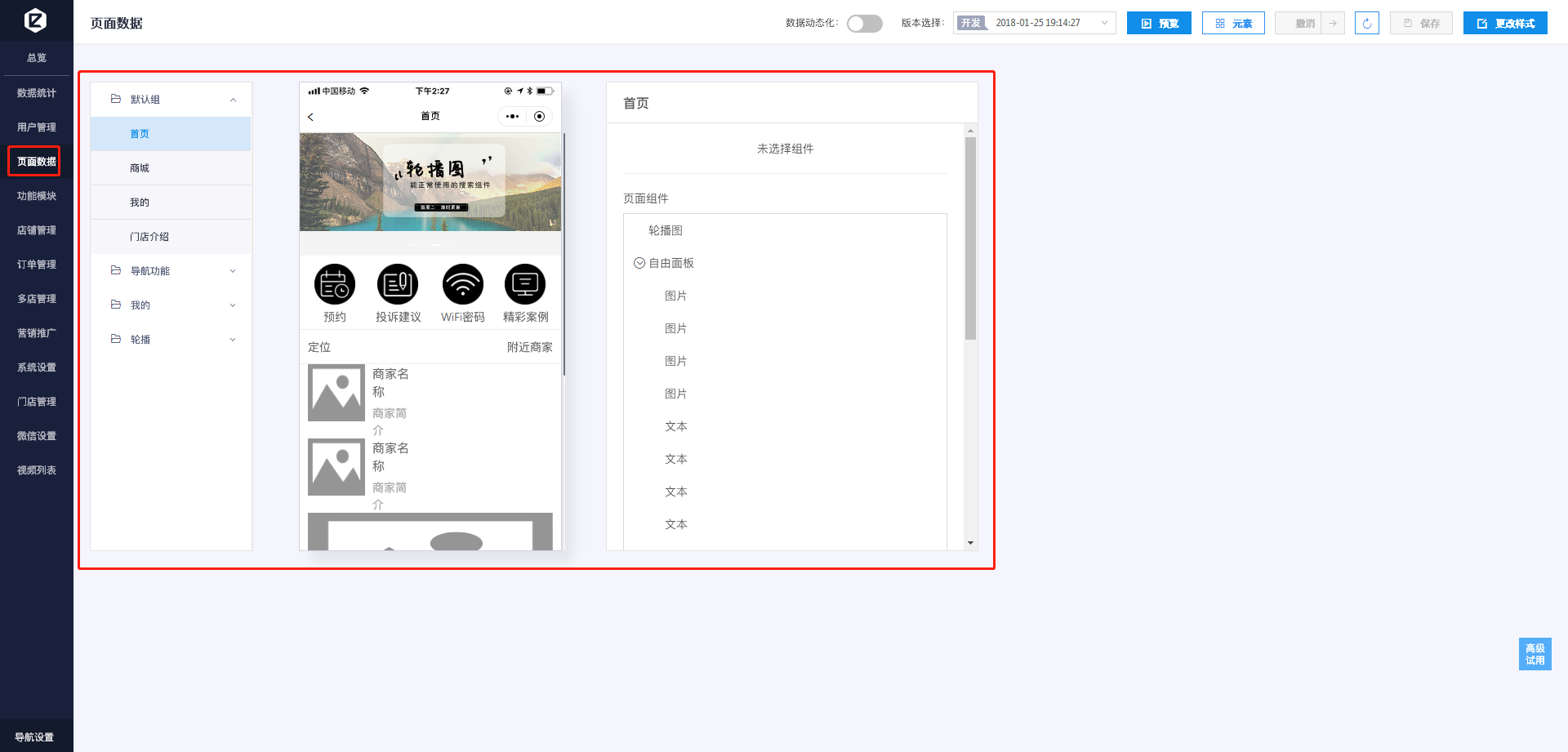The width and height of the screenshot is (1568, 752).
Task: Select the 商城 page in page list
Action: (x=140, y=168)
